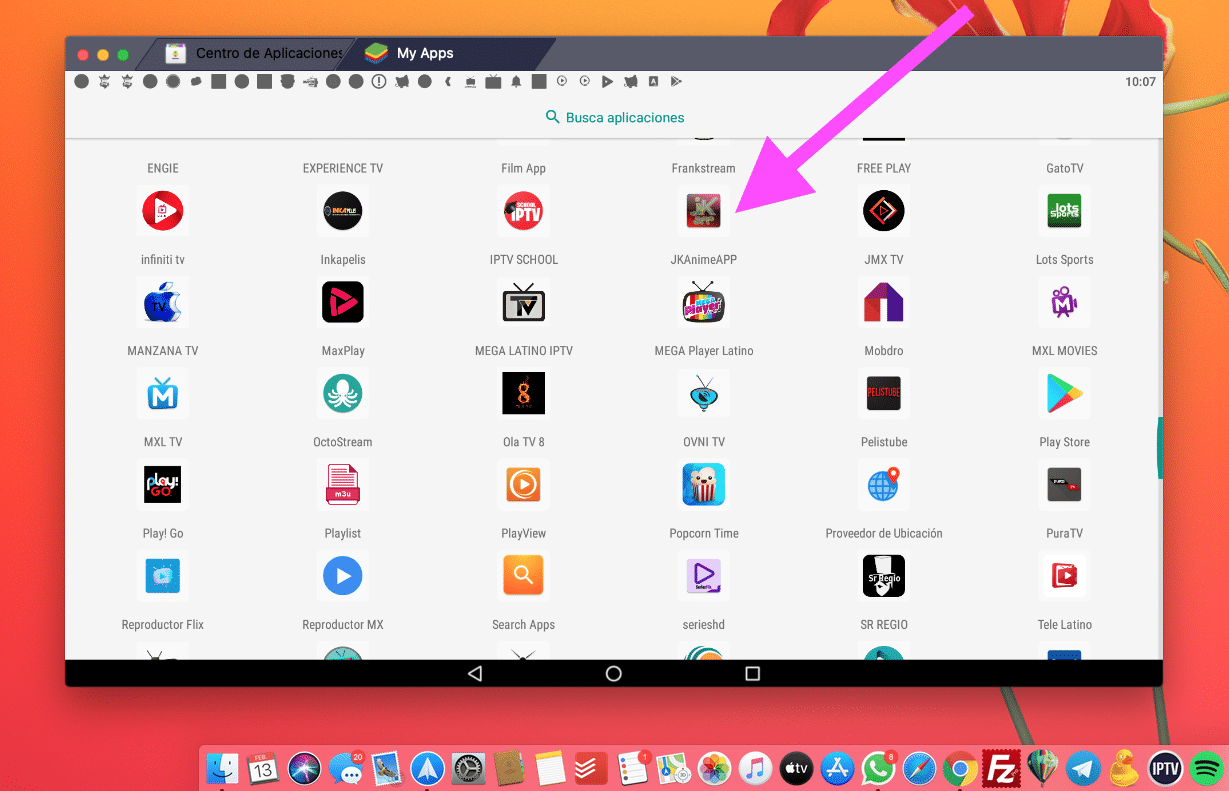Tap the Android home navigation button
Viewport: 1229px width, 791px height.
(614, 674)
